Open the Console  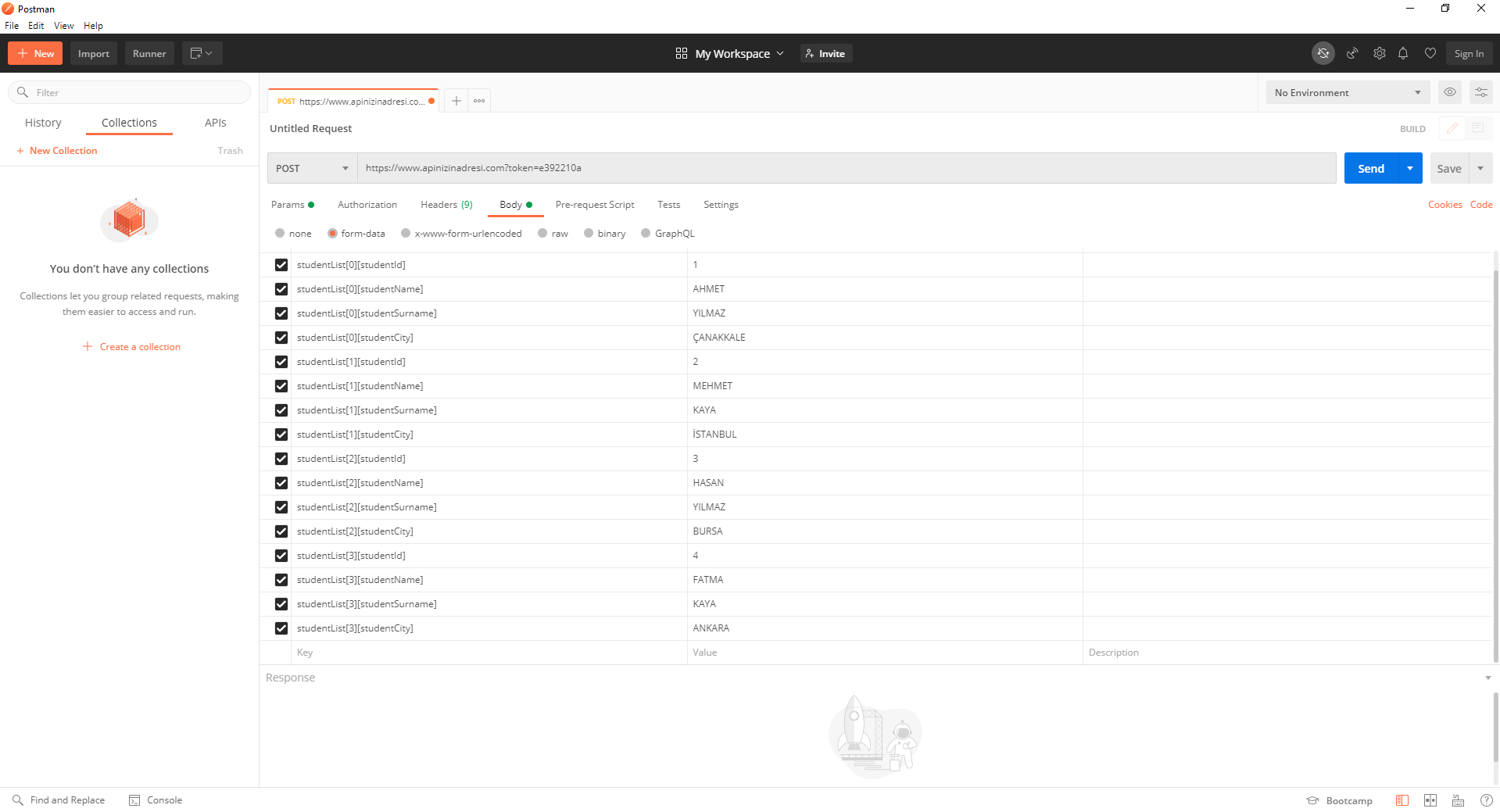tap(156, 800)
